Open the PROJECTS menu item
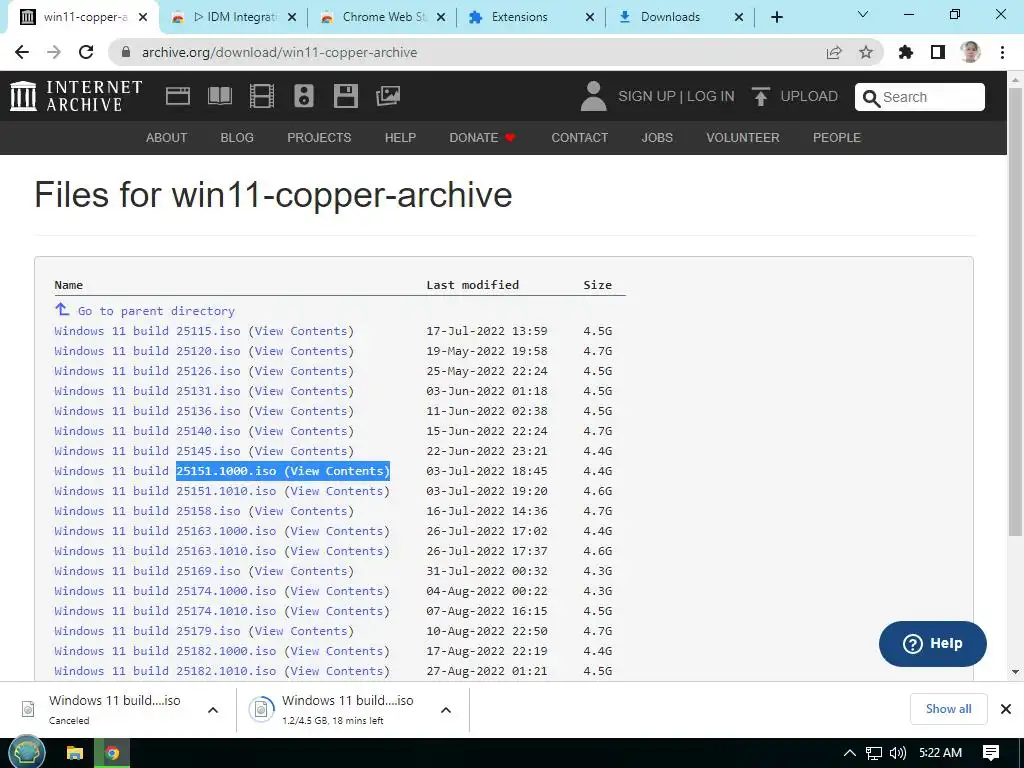This screenshot has width=1024, height=768. click(x=319, y=138)
